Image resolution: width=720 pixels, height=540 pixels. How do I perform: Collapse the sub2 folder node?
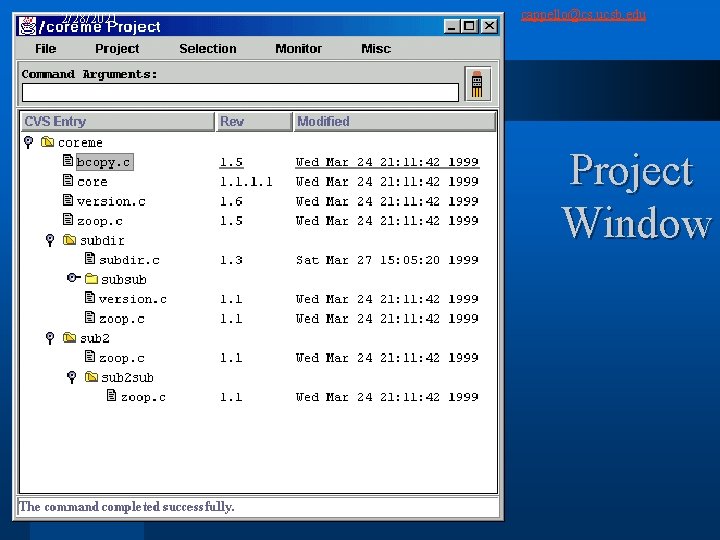click(50, 338)
